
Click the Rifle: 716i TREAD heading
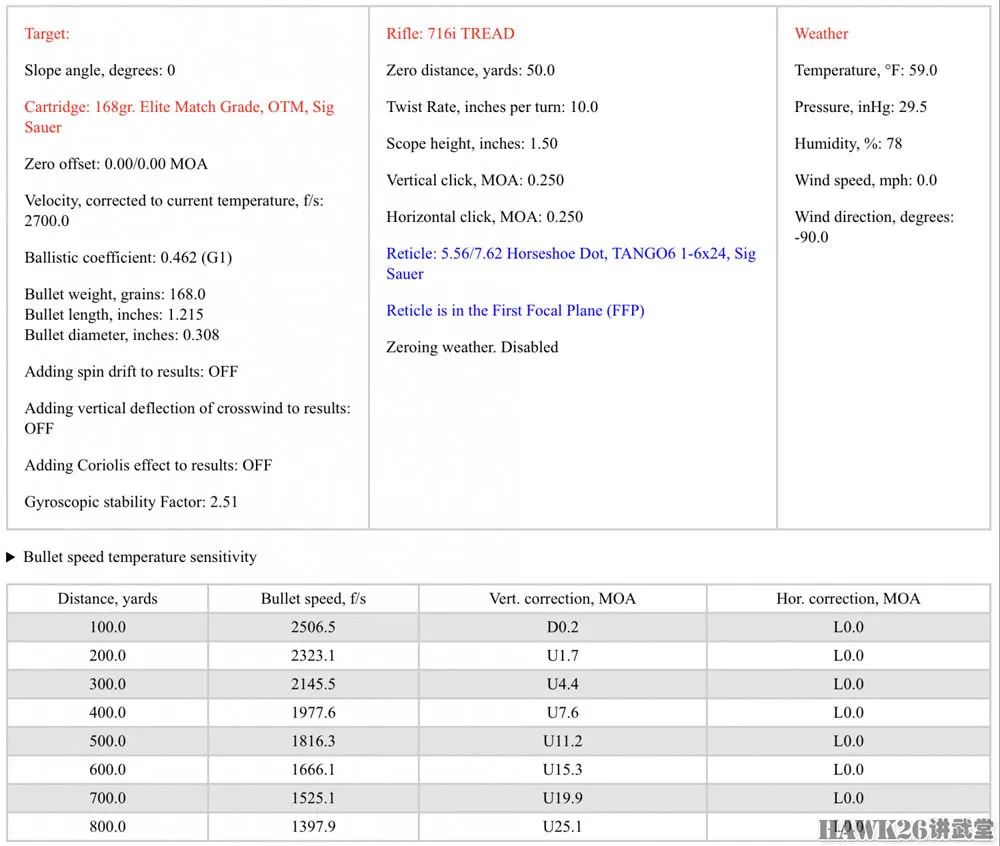[x=450, y=34]
